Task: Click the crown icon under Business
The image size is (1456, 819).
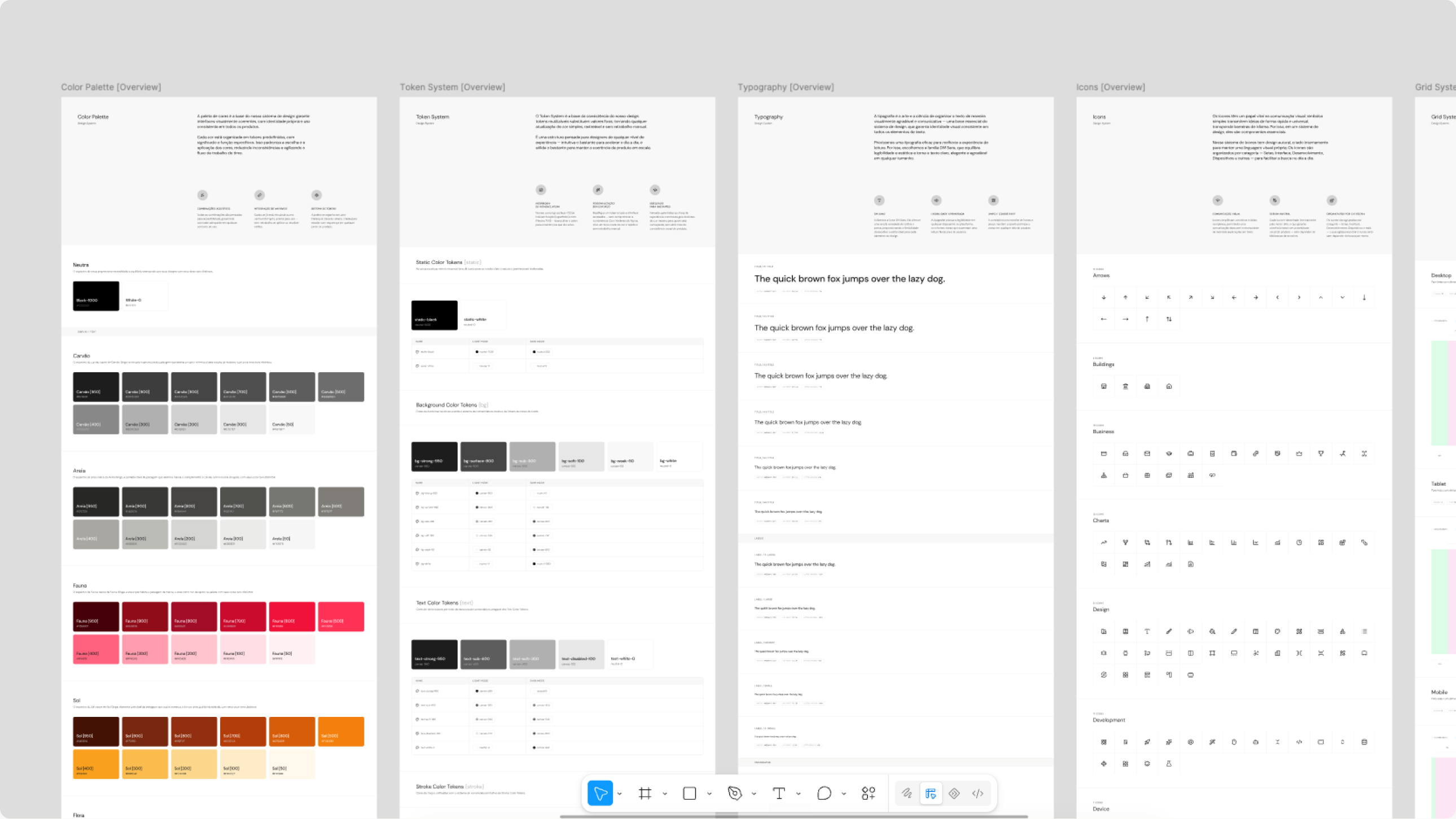Action: pos(1299,453)
